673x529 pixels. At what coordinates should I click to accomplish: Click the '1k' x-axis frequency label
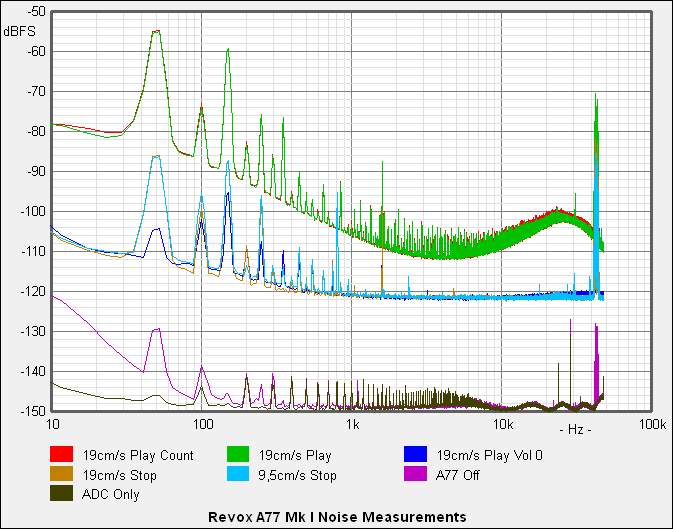pyautogui.click(x=353, y=424)
